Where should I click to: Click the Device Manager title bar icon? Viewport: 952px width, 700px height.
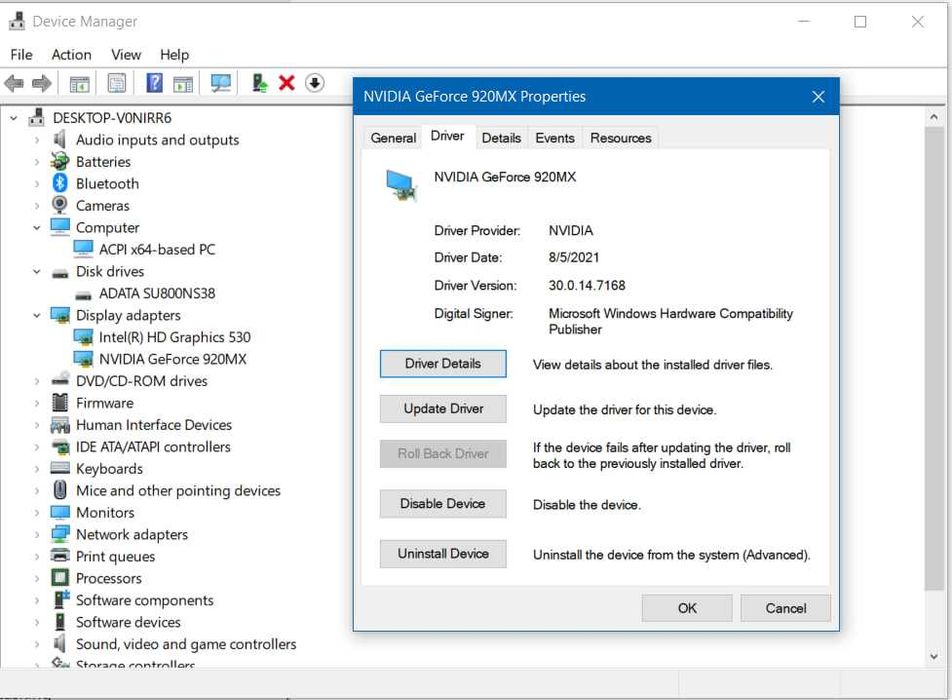pyautogui.click(x=16, y=21)
